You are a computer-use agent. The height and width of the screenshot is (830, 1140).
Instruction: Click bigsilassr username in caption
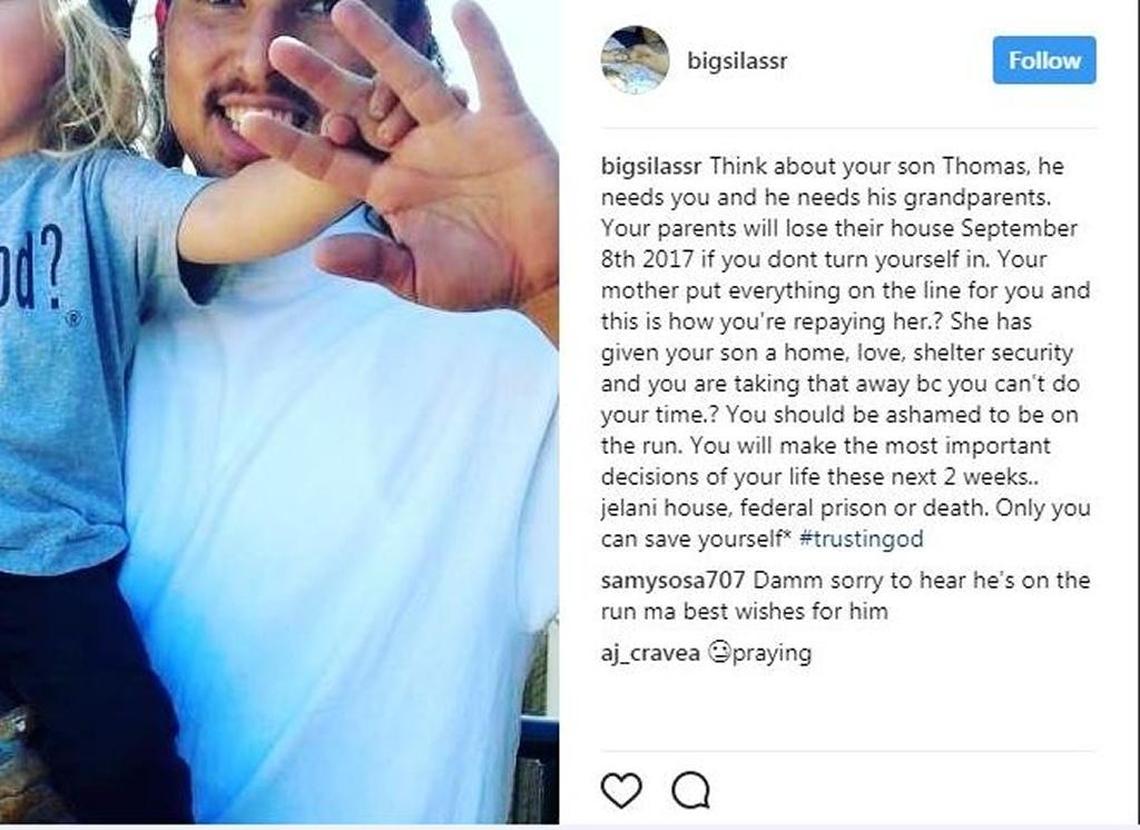pos(651,166)
